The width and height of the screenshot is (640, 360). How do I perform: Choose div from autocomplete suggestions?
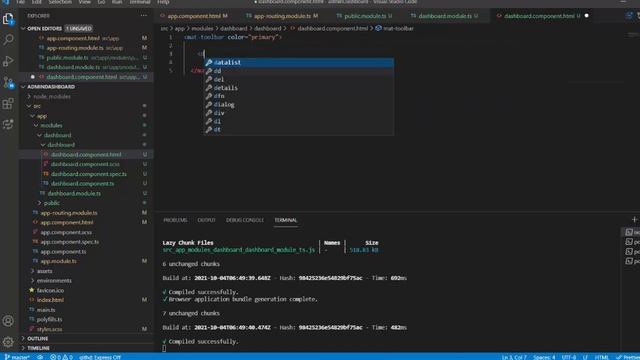pyautogui.click(x=299, y=113)
